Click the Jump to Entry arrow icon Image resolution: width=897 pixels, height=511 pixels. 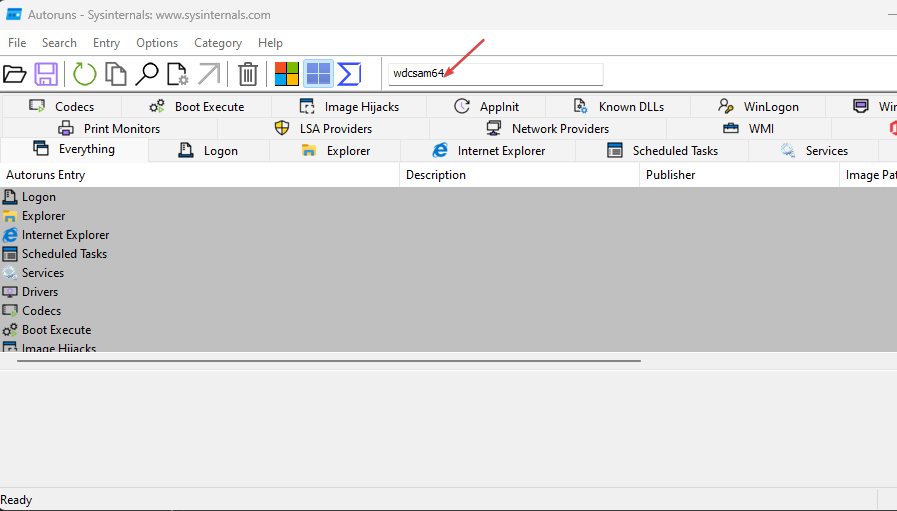(x=209, y=74)
